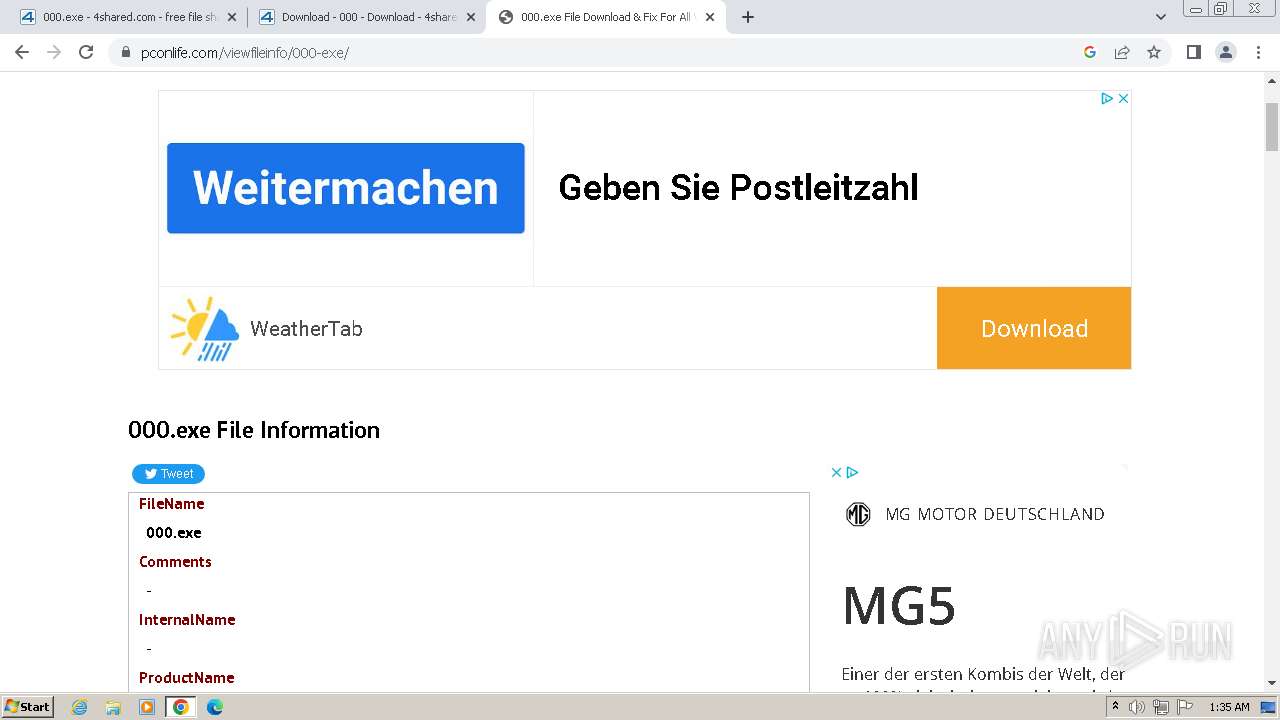Screen dimensions: 1280x720
Task: Switch to the 000.exe 4shared tab
Action: [128, 17]
